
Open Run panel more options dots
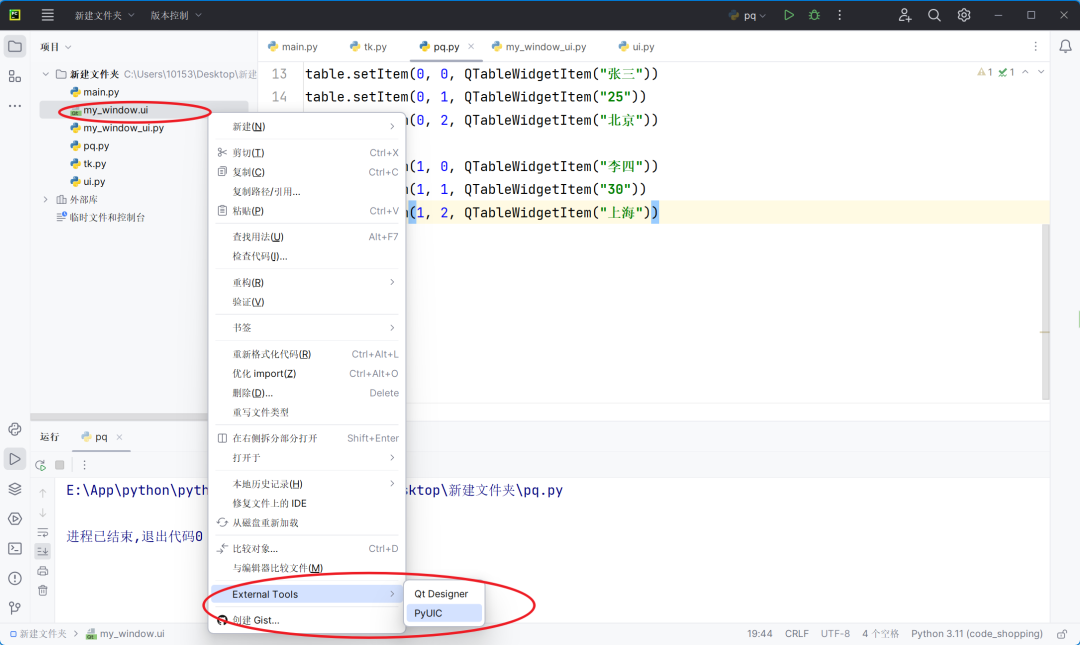[84, 465]
